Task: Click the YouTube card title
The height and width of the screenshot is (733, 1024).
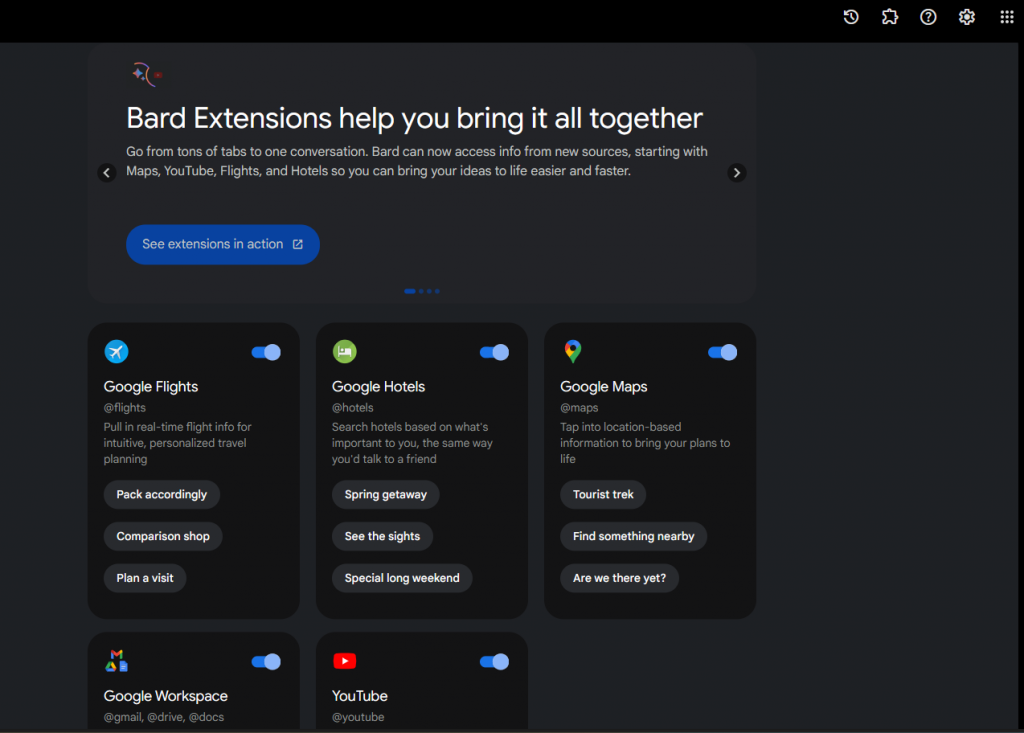Action: (x=360, y=696)
